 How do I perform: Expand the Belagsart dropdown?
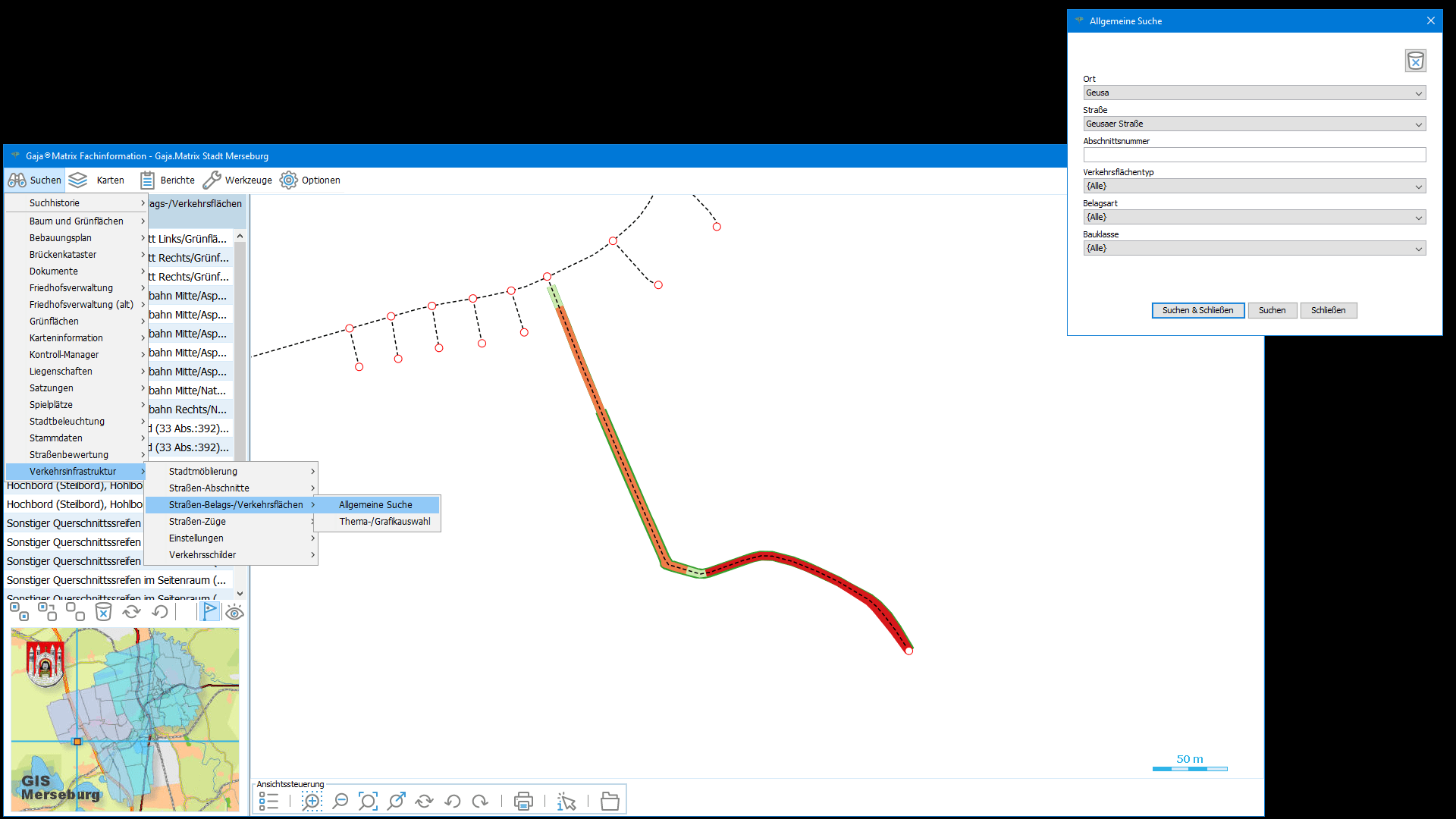tap(1254, 217)
